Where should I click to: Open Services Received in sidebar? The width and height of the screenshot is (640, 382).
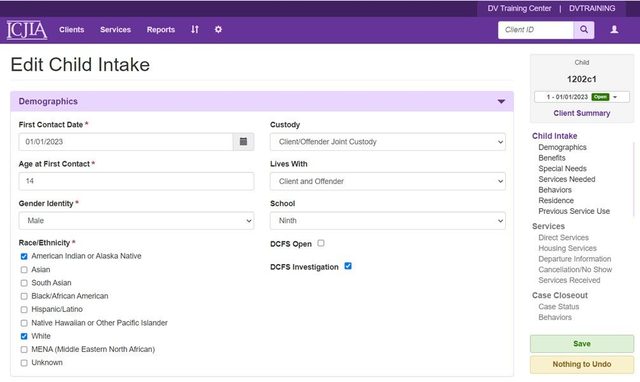tap(569, 280)
